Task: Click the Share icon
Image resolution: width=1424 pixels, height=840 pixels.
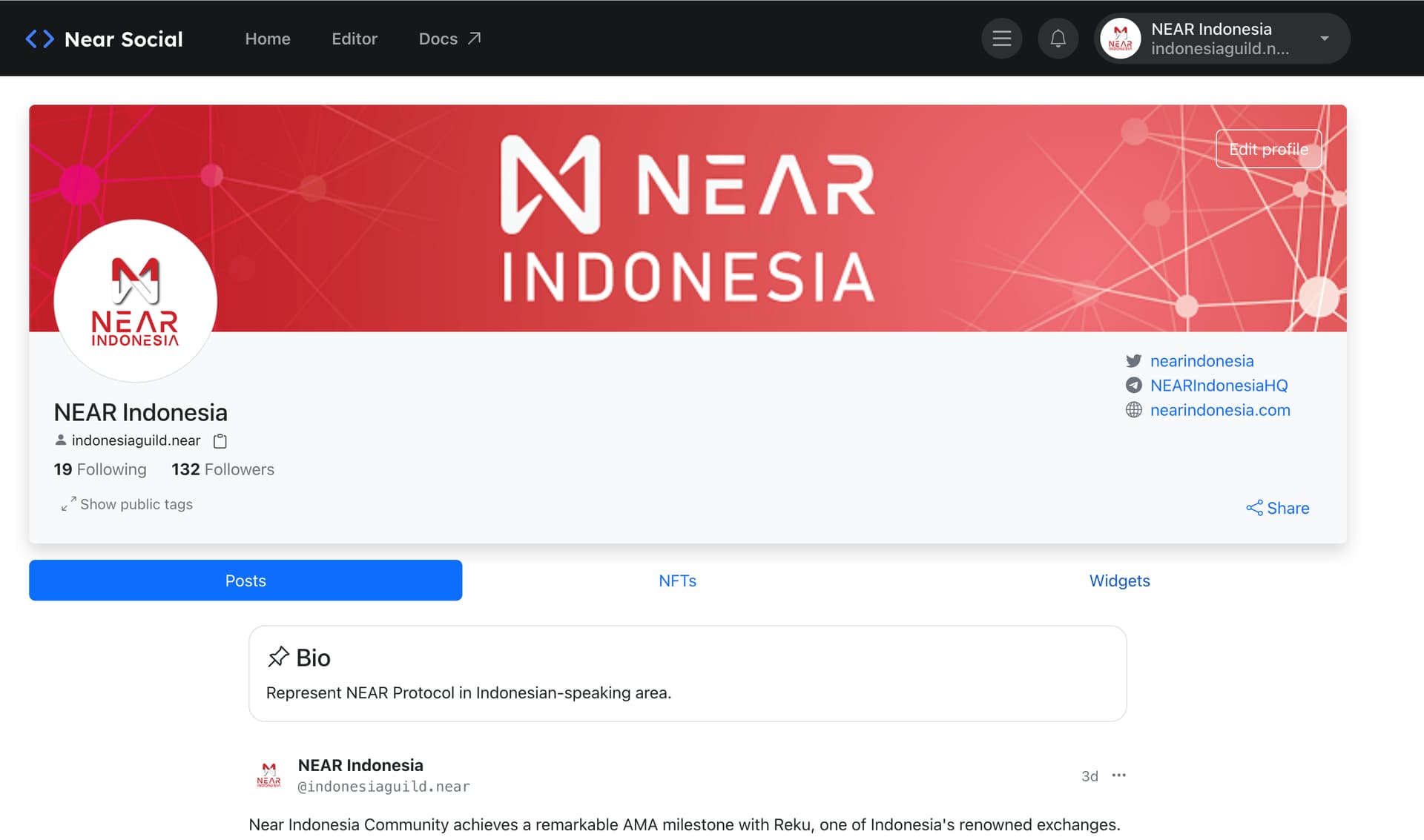Action: pyautogui.click(x=1254, y=508)
